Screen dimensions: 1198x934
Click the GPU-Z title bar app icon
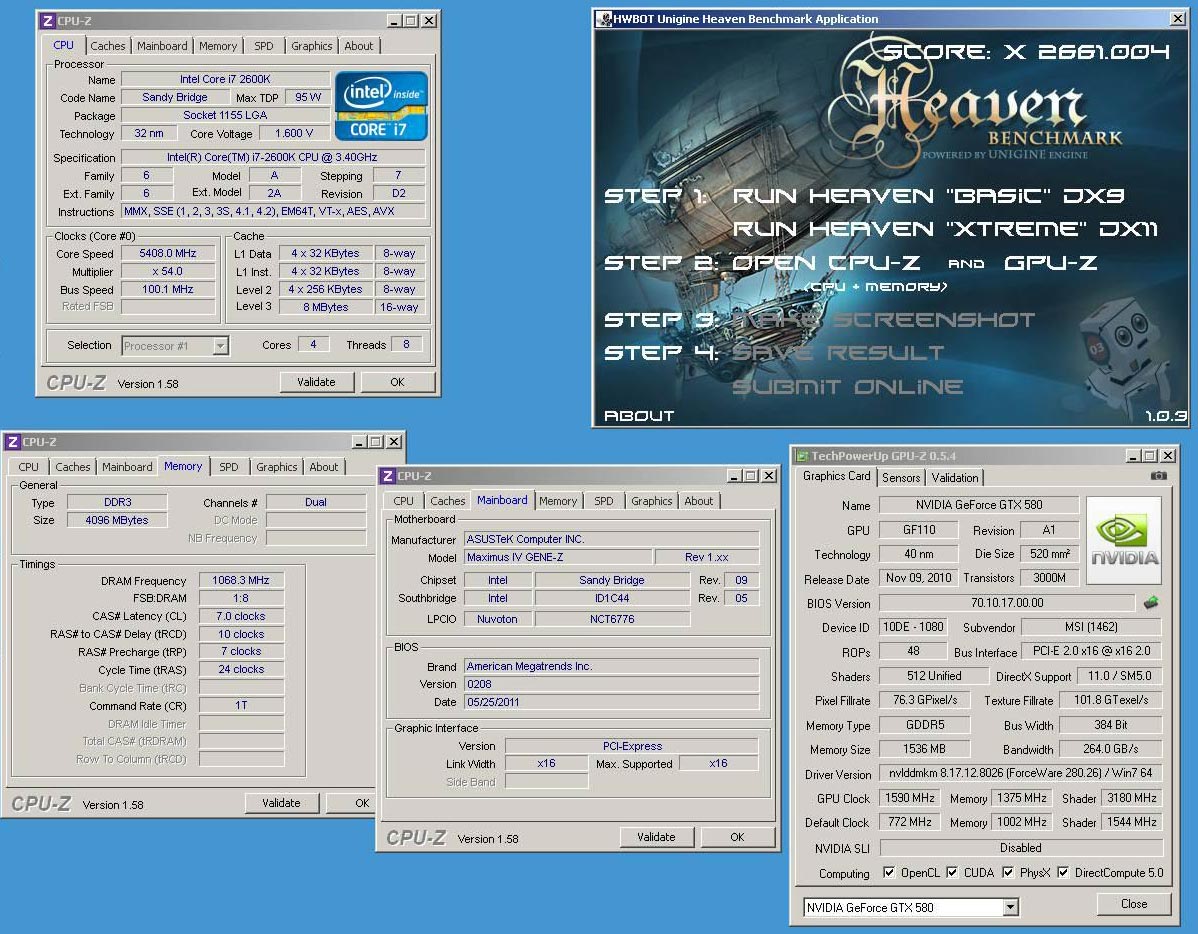tap(802, 456)
